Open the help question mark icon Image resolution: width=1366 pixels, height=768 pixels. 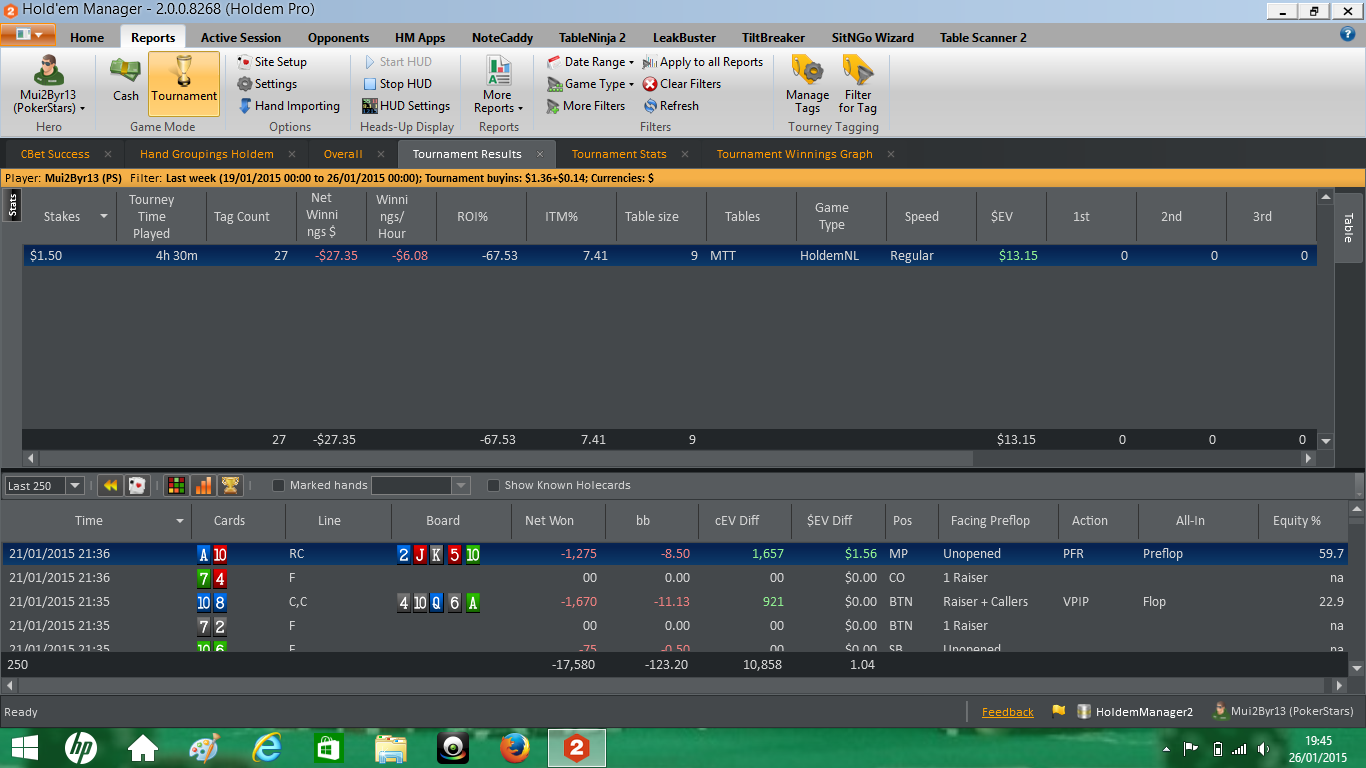click(x=1347, y=34)
